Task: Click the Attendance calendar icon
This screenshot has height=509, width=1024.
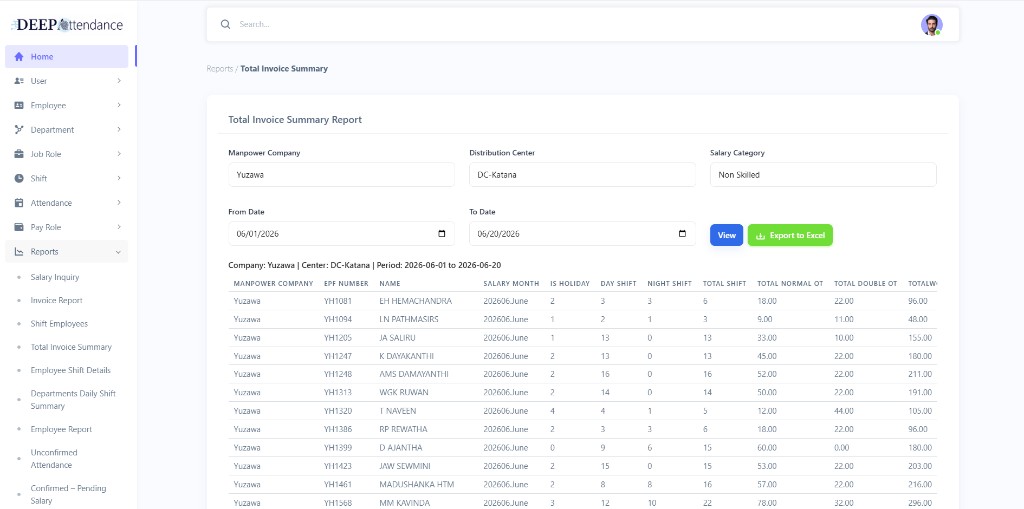Action: tap(19, 203)
